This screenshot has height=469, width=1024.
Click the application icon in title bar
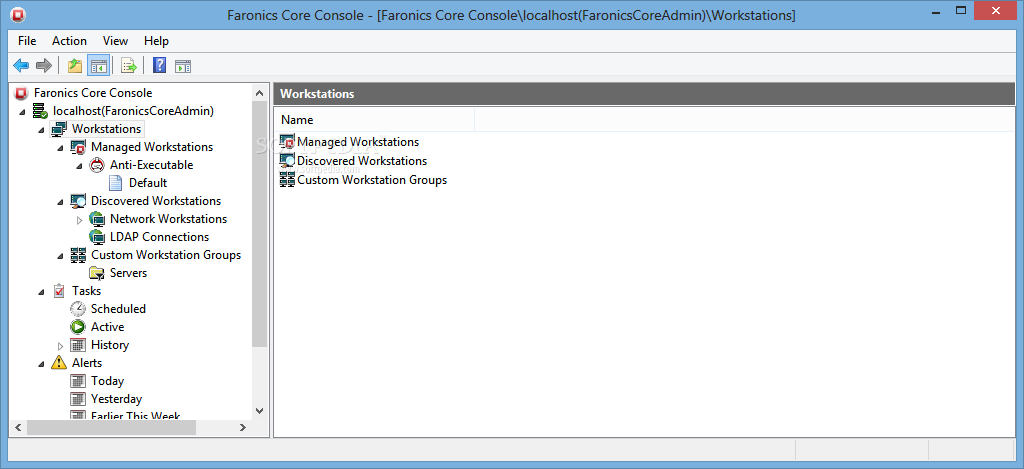pyautogui.click(x=18, y=14)
